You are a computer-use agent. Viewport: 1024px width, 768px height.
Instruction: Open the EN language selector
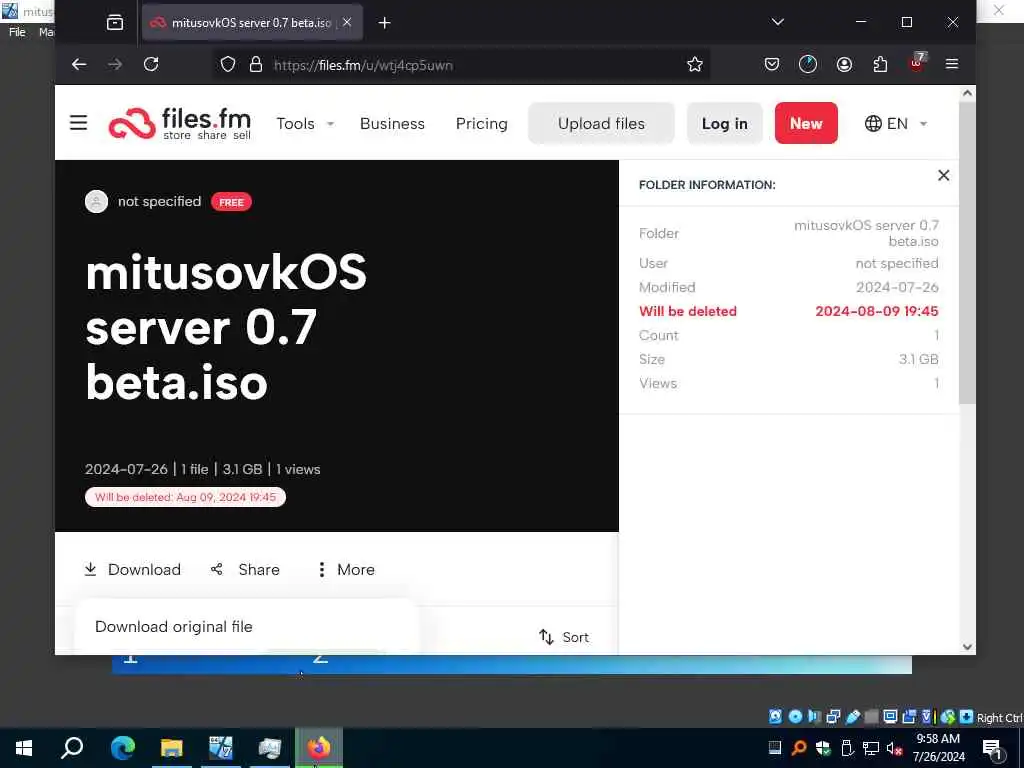[896, 123]
